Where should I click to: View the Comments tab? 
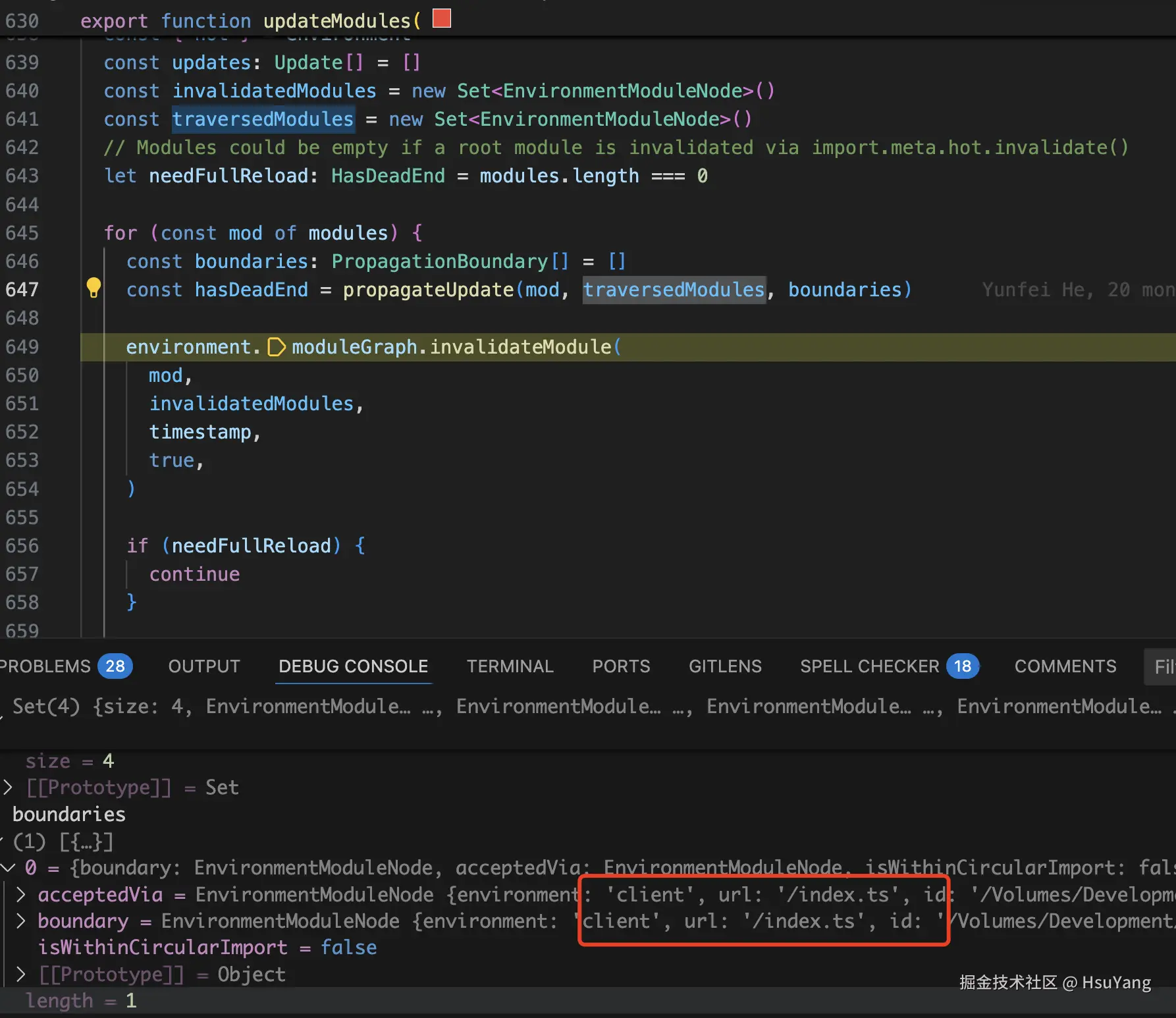pos(1065,666)
